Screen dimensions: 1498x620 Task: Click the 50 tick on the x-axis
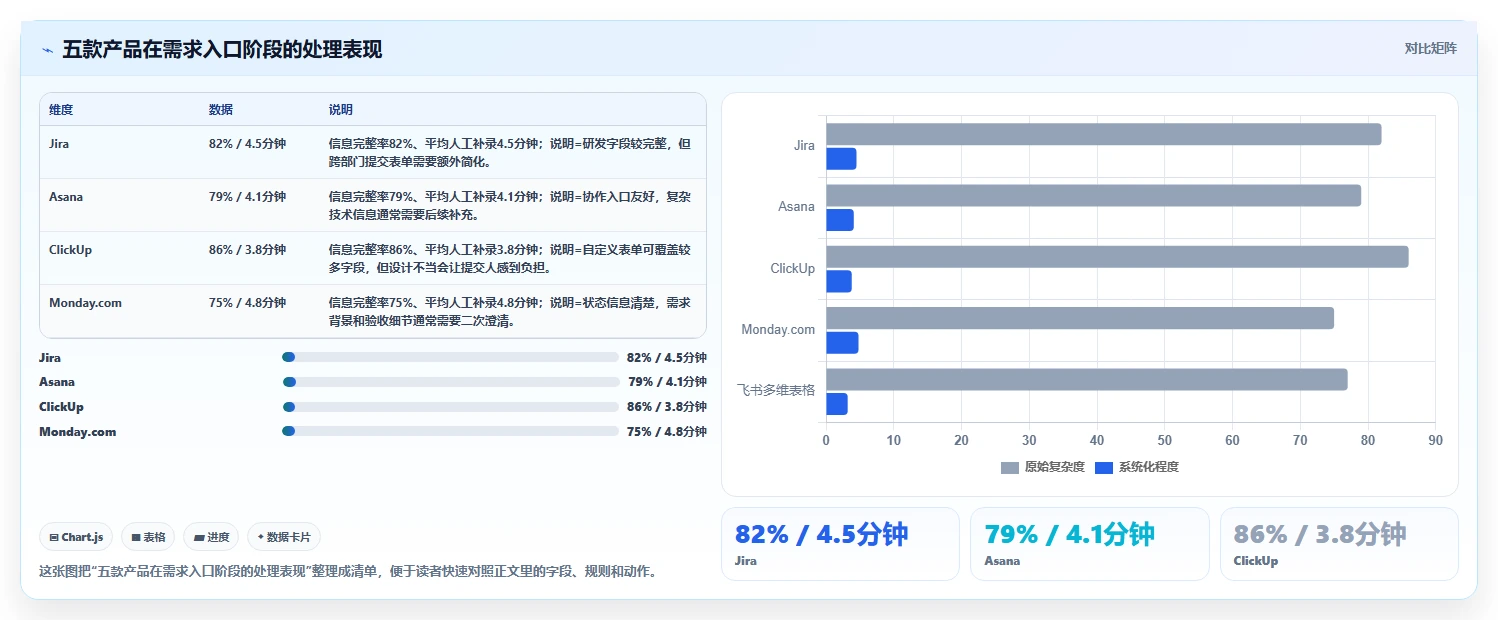tap(1164, 440)
